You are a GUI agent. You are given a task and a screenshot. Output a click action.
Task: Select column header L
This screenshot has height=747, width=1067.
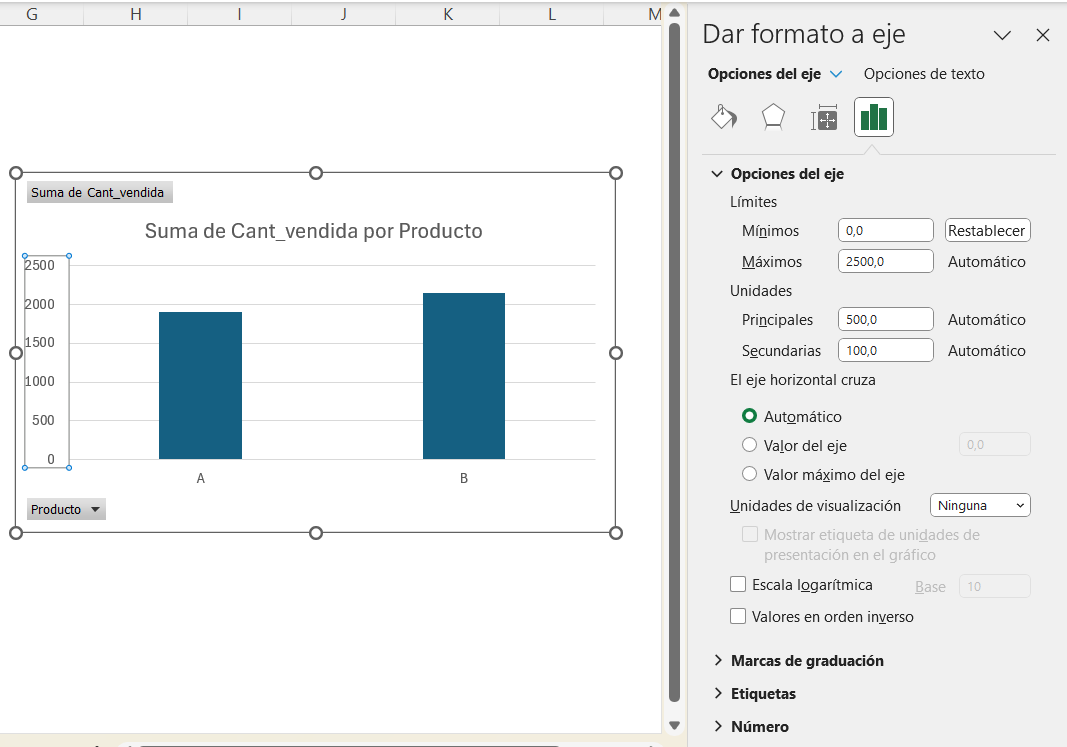coord(552,14)
